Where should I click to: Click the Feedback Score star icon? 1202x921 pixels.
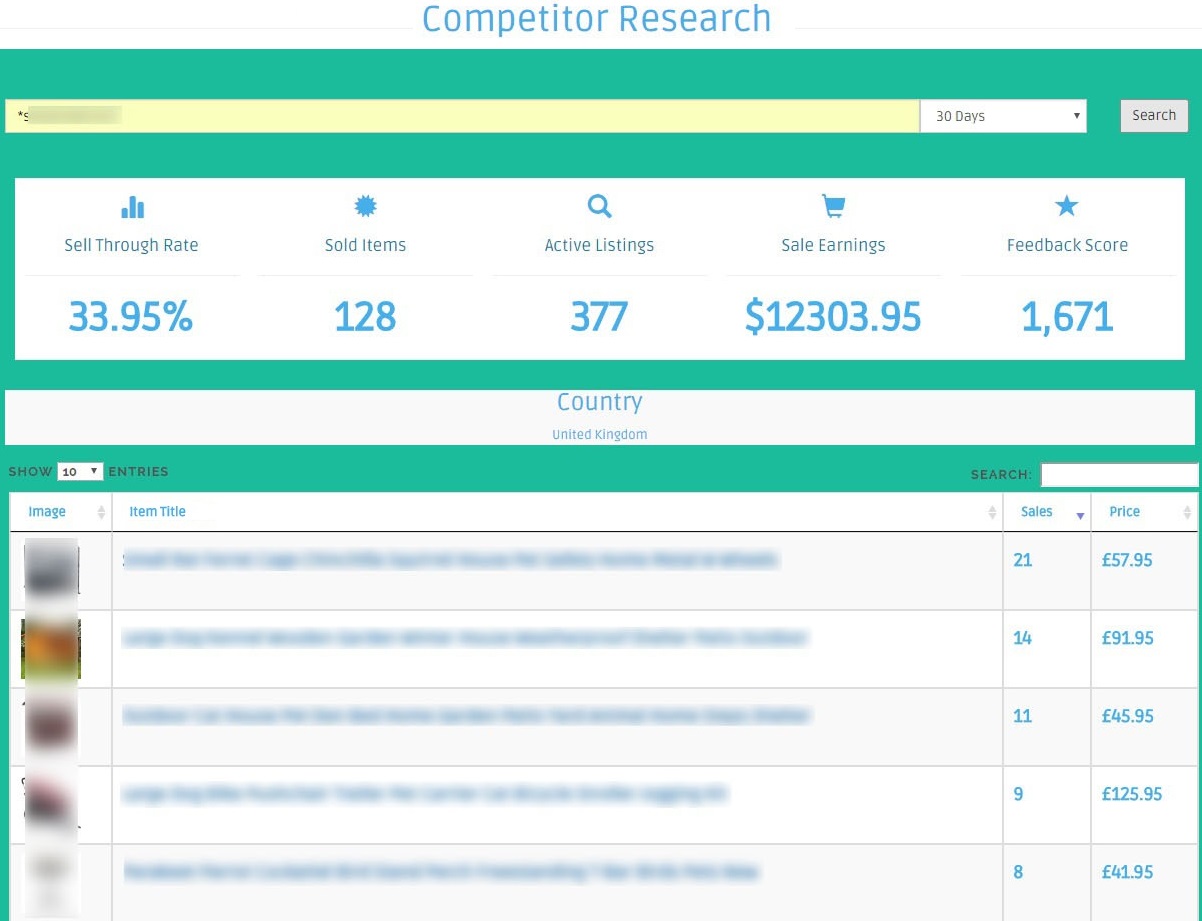1067,206
